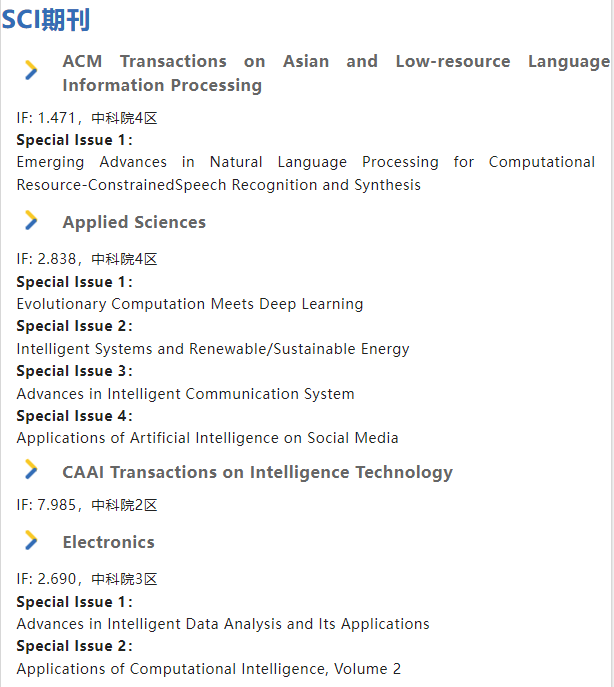Viewport: 614px width, 687px height.
Task: Click the SCI期刊 heading
Action: point(46,20)
